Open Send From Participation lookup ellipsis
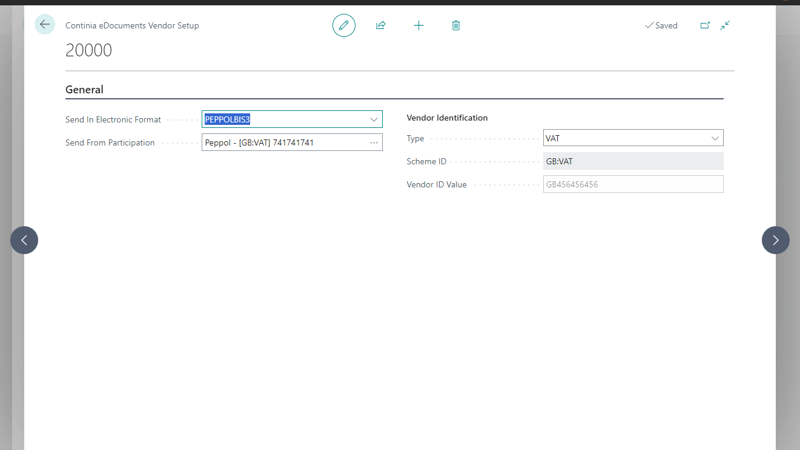This screenshot has width=800, height=450. point(374,143)
